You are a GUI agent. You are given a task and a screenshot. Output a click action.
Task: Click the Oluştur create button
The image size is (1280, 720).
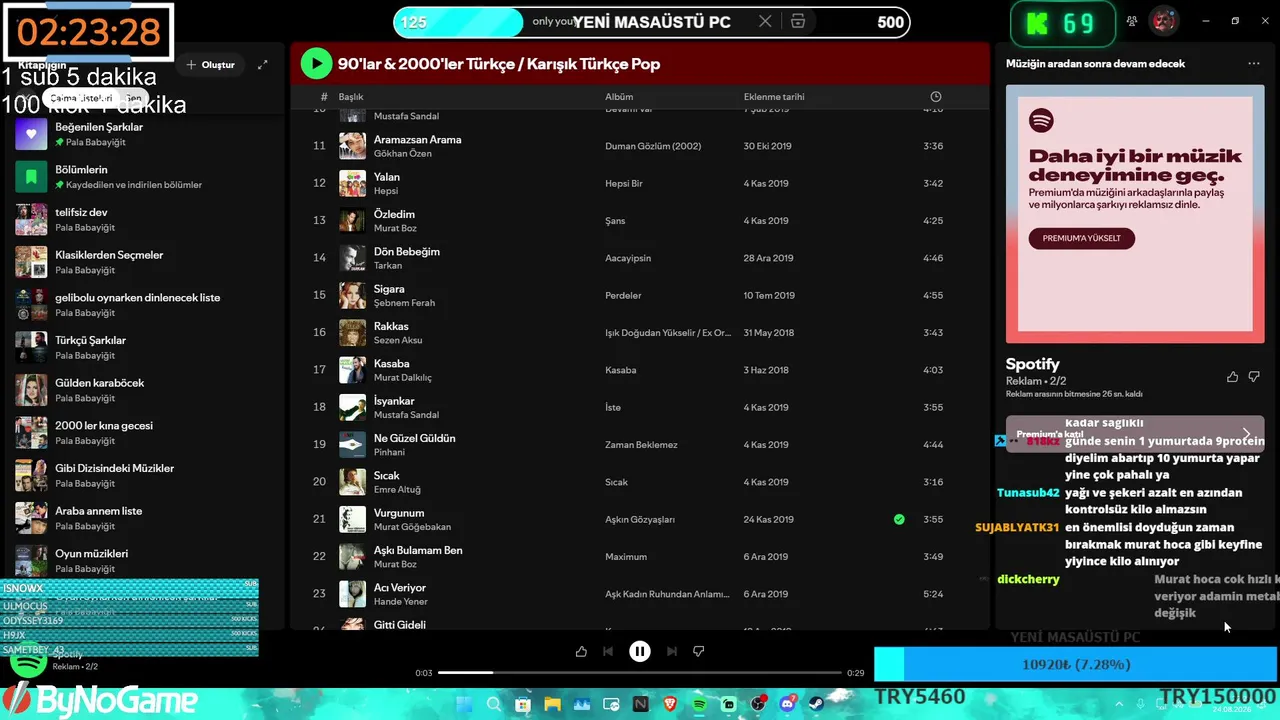[x=210, y=65]
